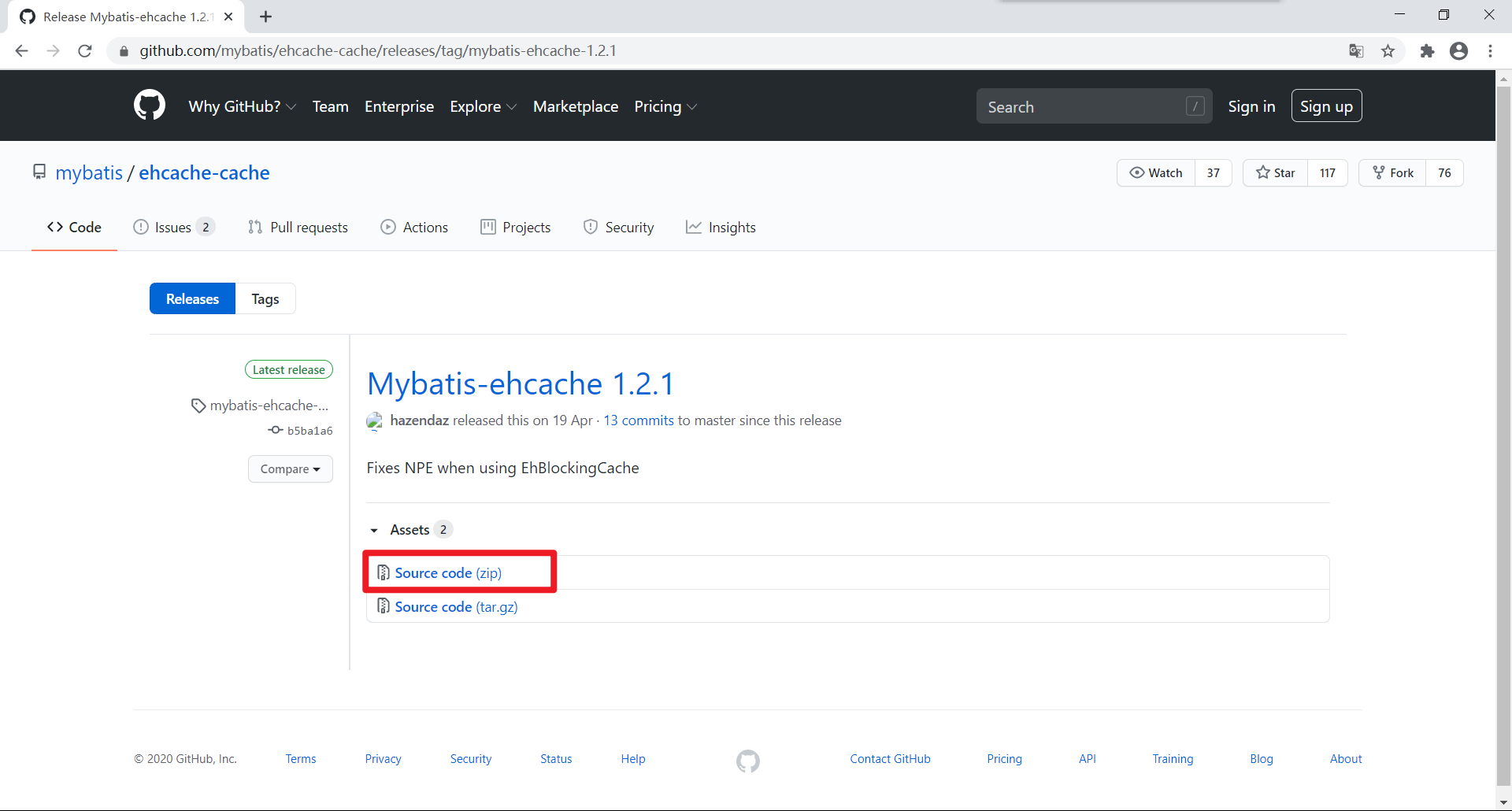This screenshot has width=1512, height=811.
Task: View 13 commits since release
Action: [x=639, y=420]
